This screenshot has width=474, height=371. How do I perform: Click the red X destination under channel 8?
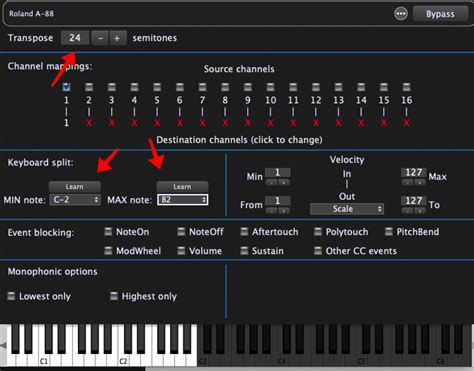225,123
